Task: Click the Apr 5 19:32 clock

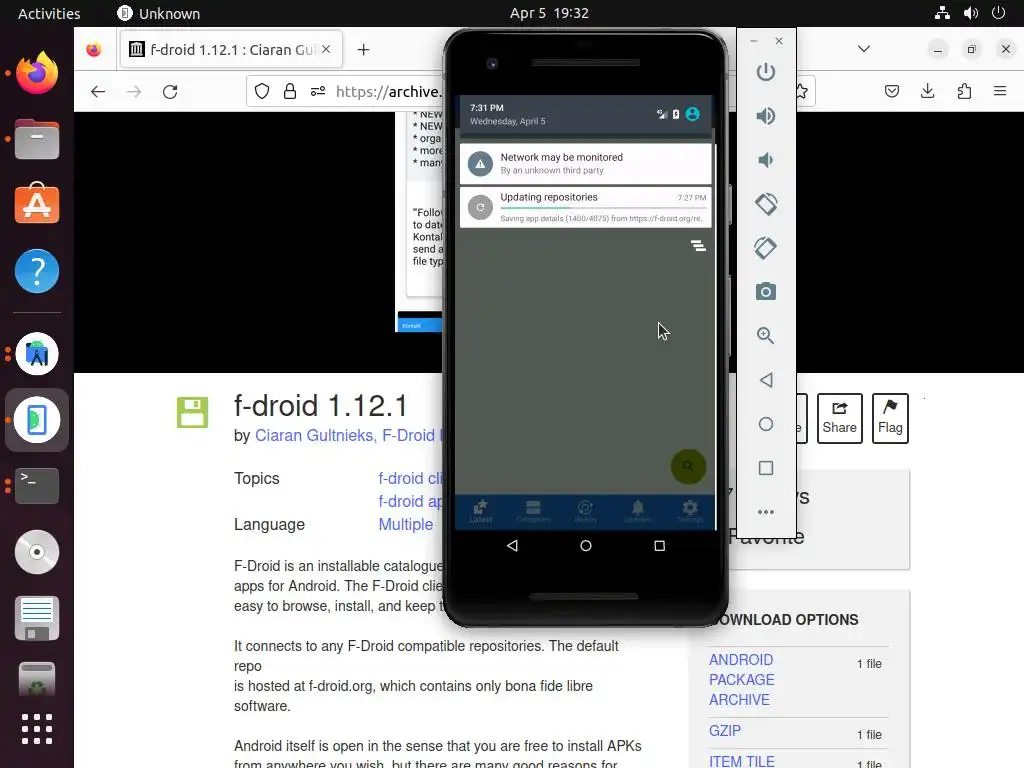Action: pos(549,13)
